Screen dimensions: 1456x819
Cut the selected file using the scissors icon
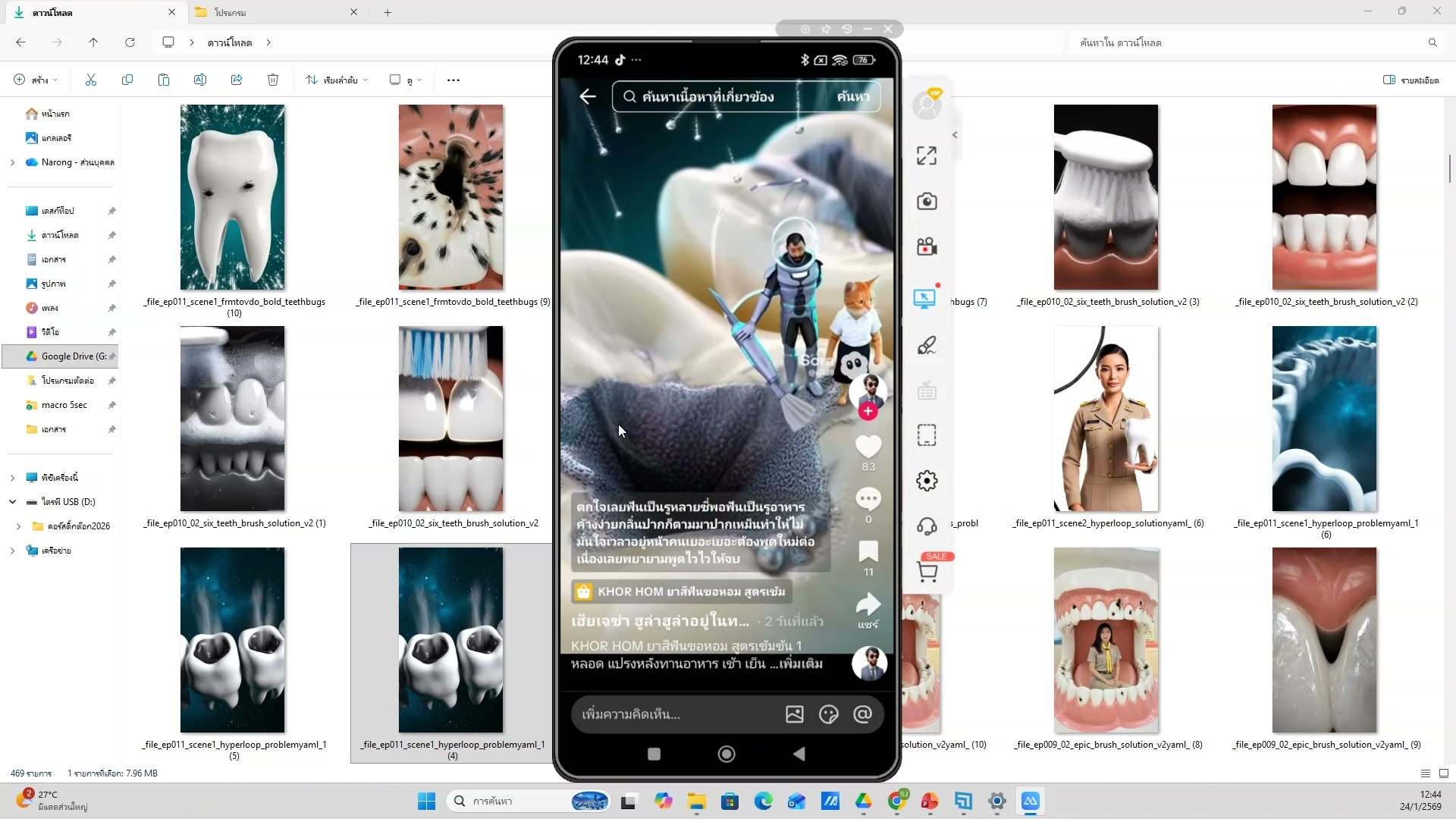(x=91, y=80)
